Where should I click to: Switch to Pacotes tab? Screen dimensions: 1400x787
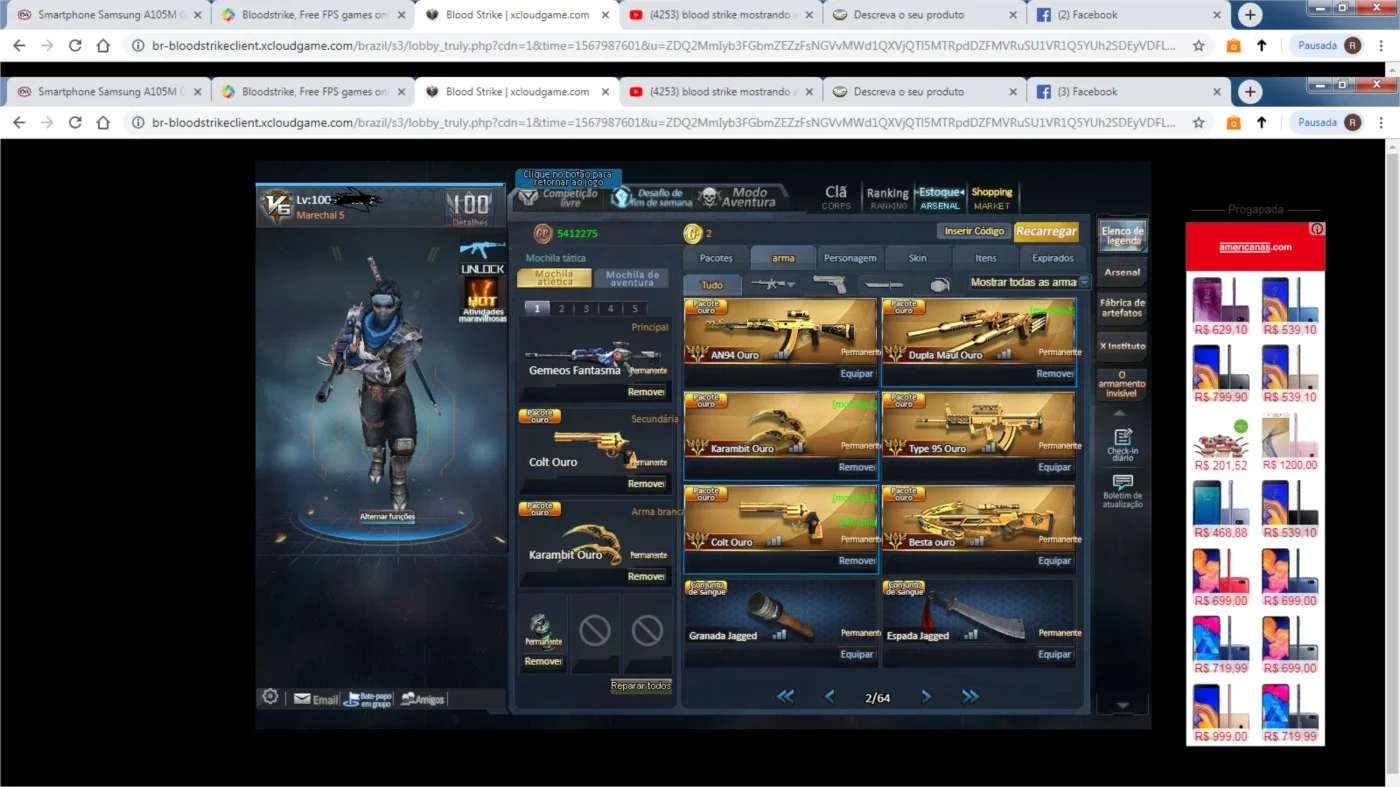pyautogui.click(x=716, y=258)
